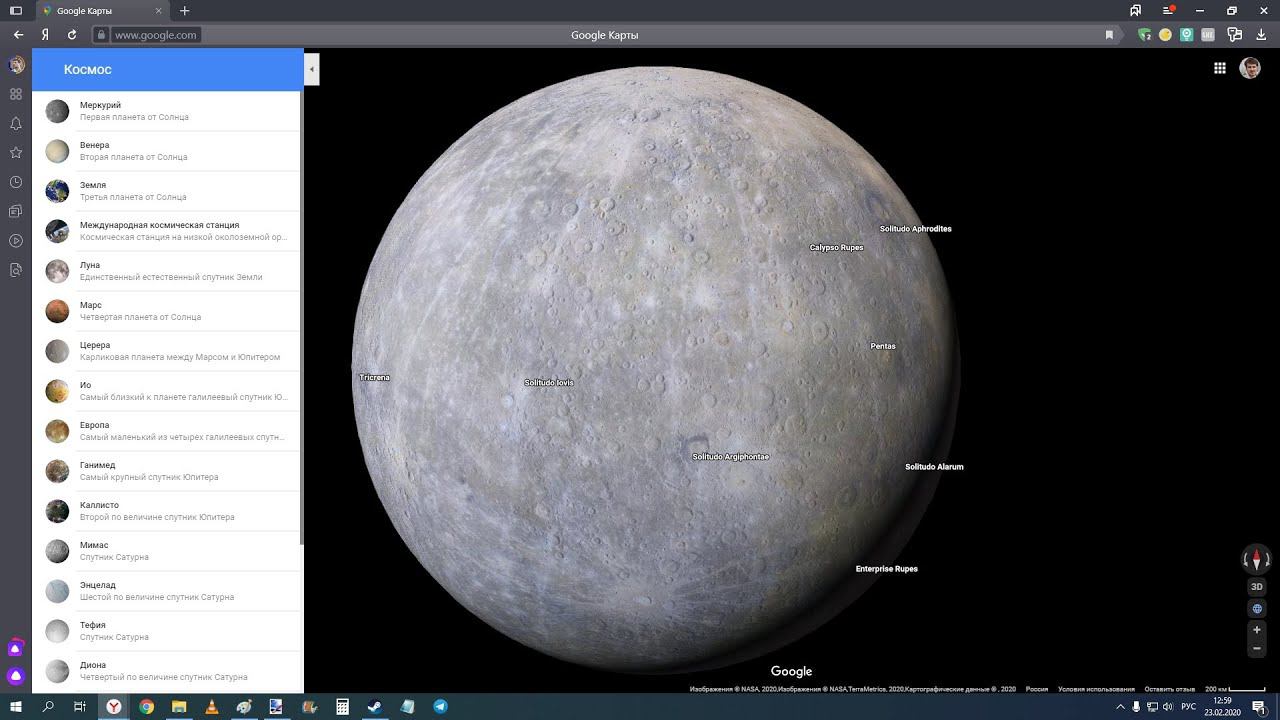
Task: Reset map orientation with the compass
Action: pyautogui.click(x=1257, y=560)
